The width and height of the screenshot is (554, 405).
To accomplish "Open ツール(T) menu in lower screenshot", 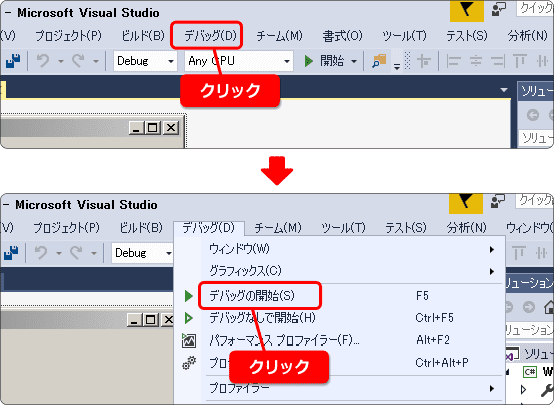I will pos(343,228).
